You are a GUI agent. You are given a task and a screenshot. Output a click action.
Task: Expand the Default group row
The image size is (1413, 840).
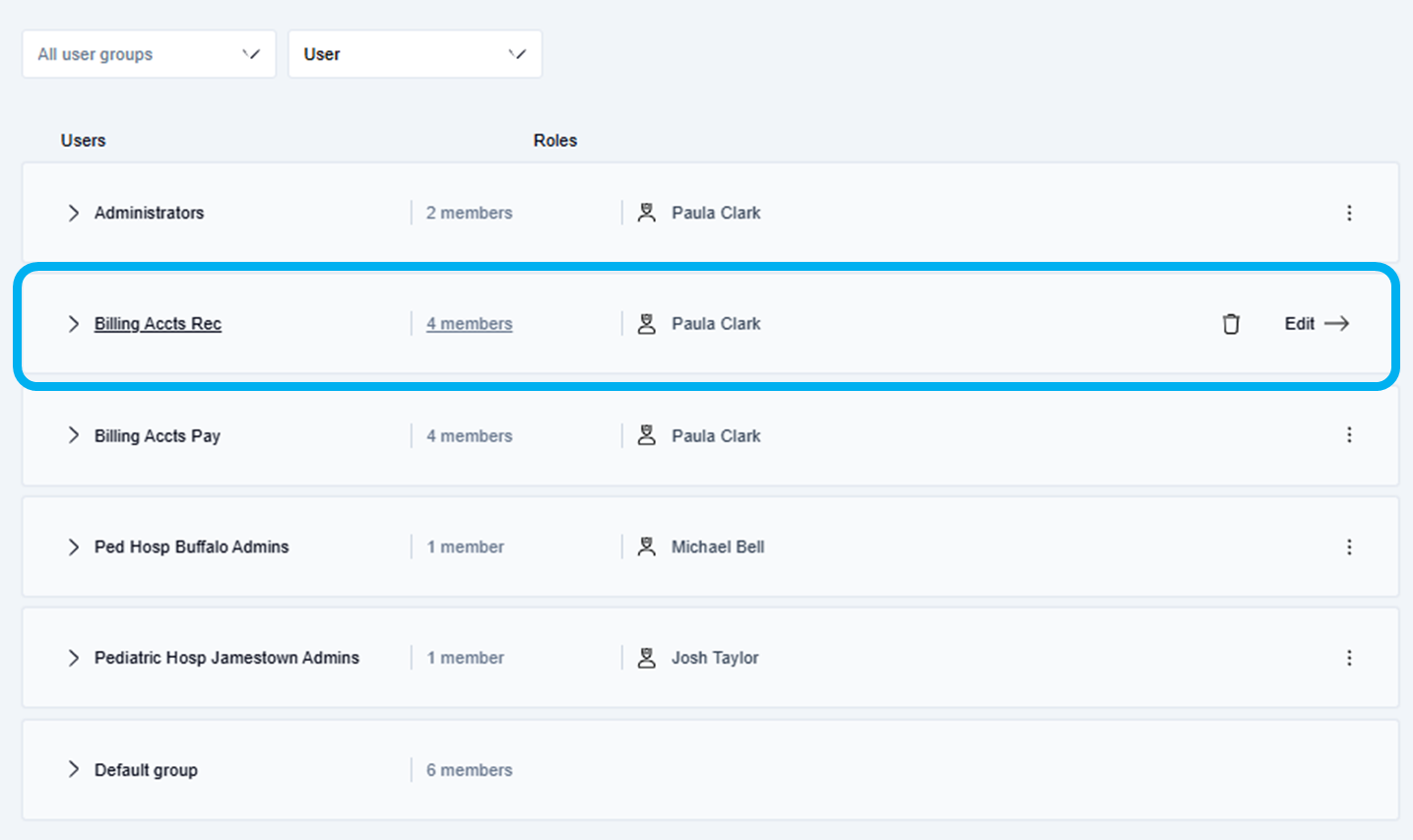[73, 769]
